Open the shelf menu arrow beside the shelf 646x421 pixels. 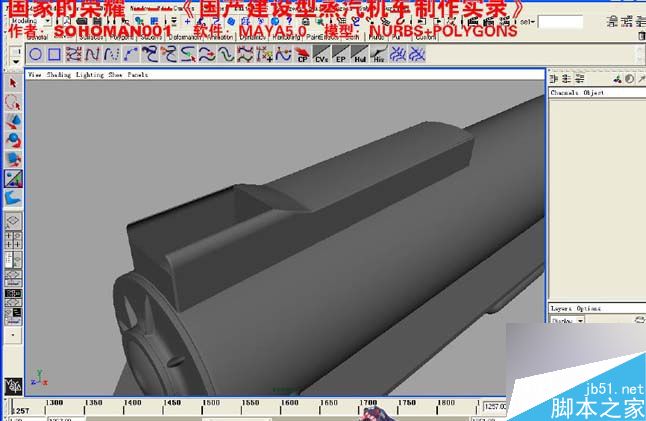click(16, 62)
